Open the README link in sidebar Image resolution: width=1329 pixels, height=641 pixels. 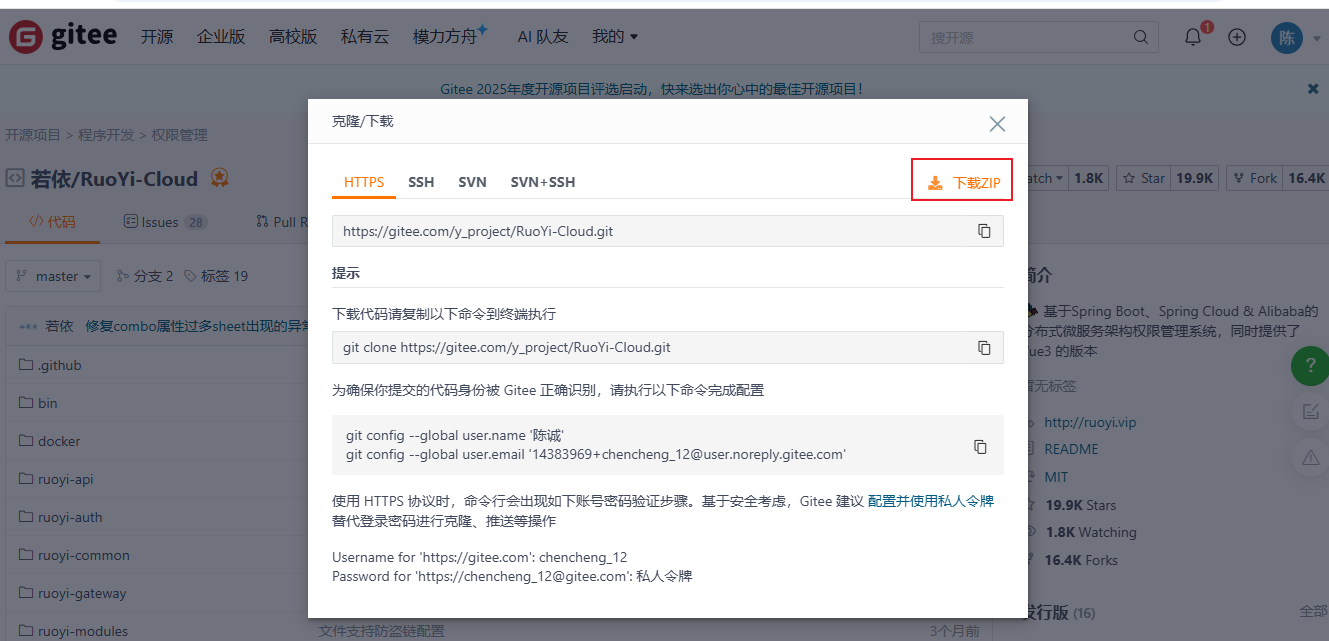pos(1071,449)
